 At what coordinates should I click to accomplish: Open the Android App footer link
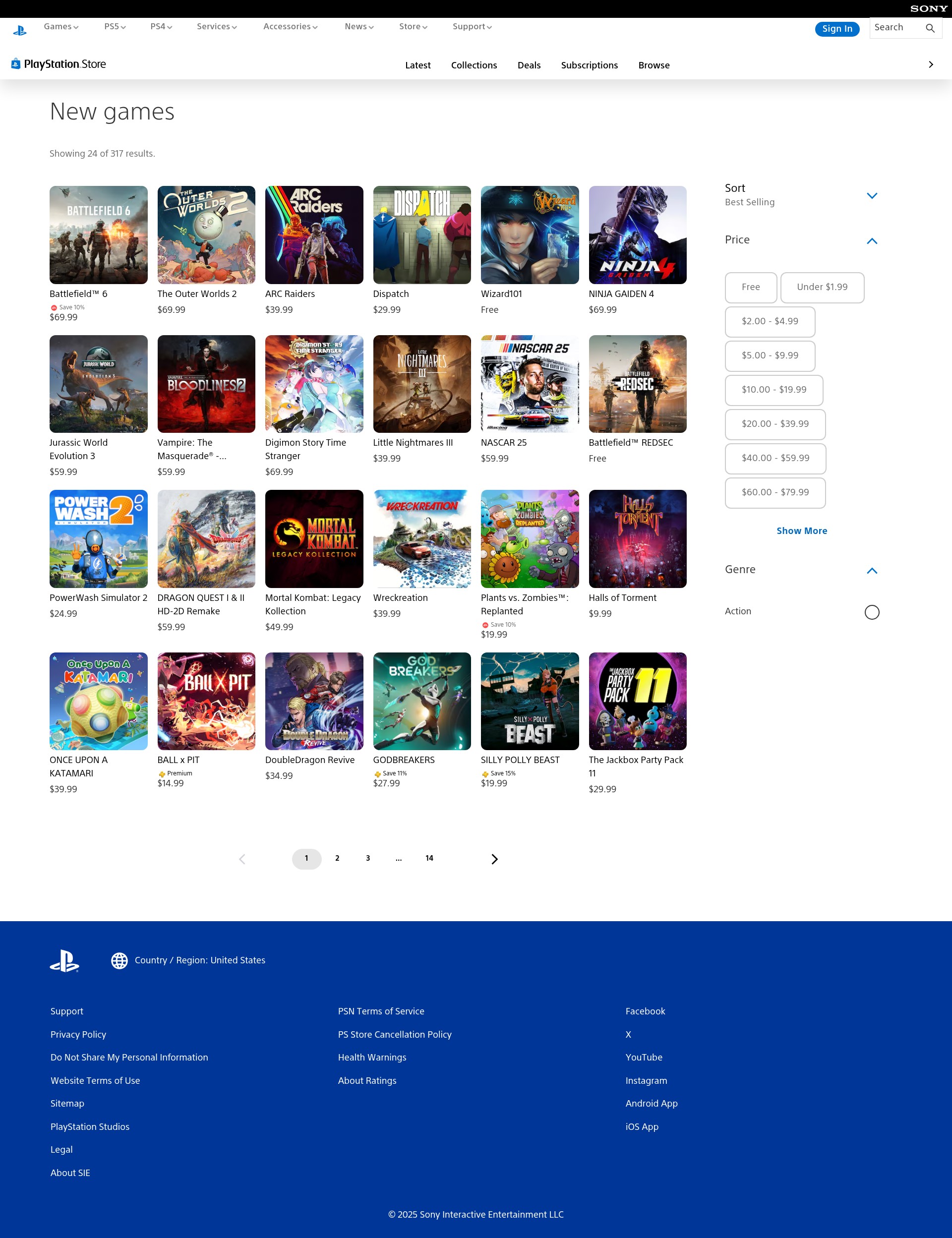coord(651,1104)
